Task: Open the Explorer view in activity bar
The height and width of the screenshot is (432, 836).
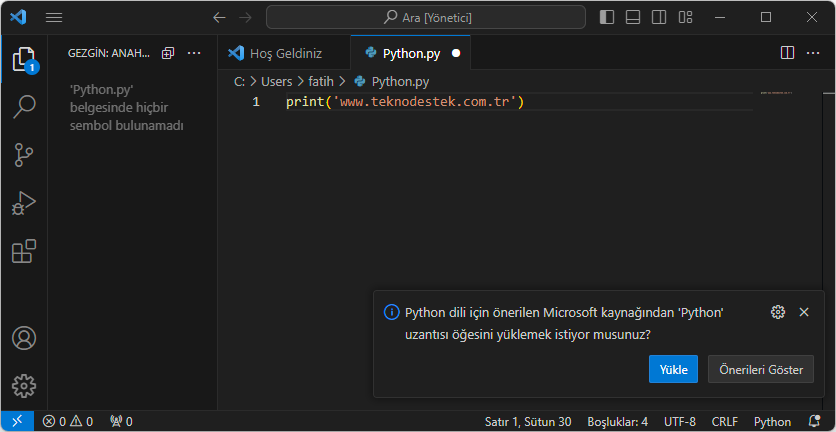Action: [24, 60]
